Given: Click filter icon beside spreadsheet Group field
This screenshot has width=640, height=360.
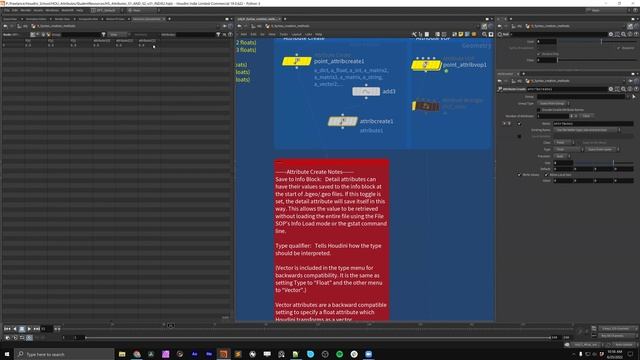Looking at the screenshot, I should coord(103,35).
